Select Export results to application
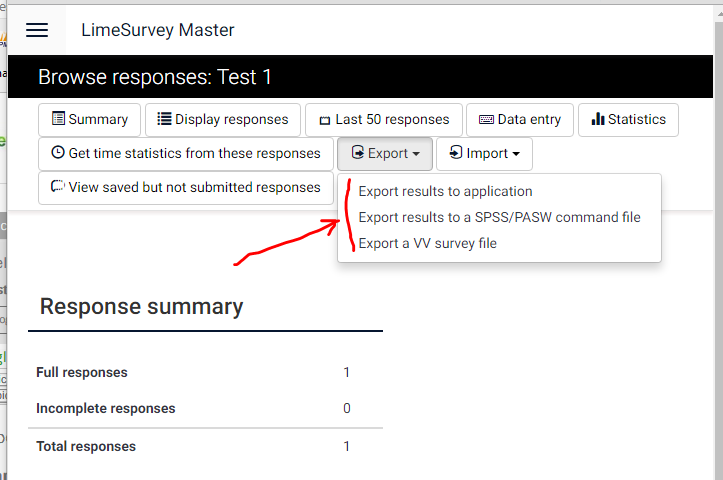The image size is (723, 480). pyautogui.click(x=445, y=191)
